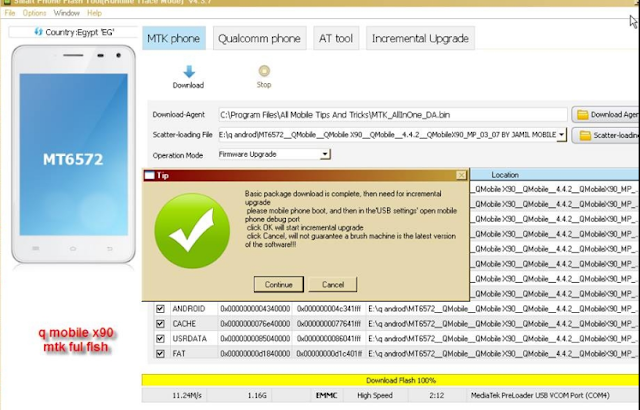Click the blue Download arrow icon
This screenshot has height=410, width=640.
pos(189,72)
